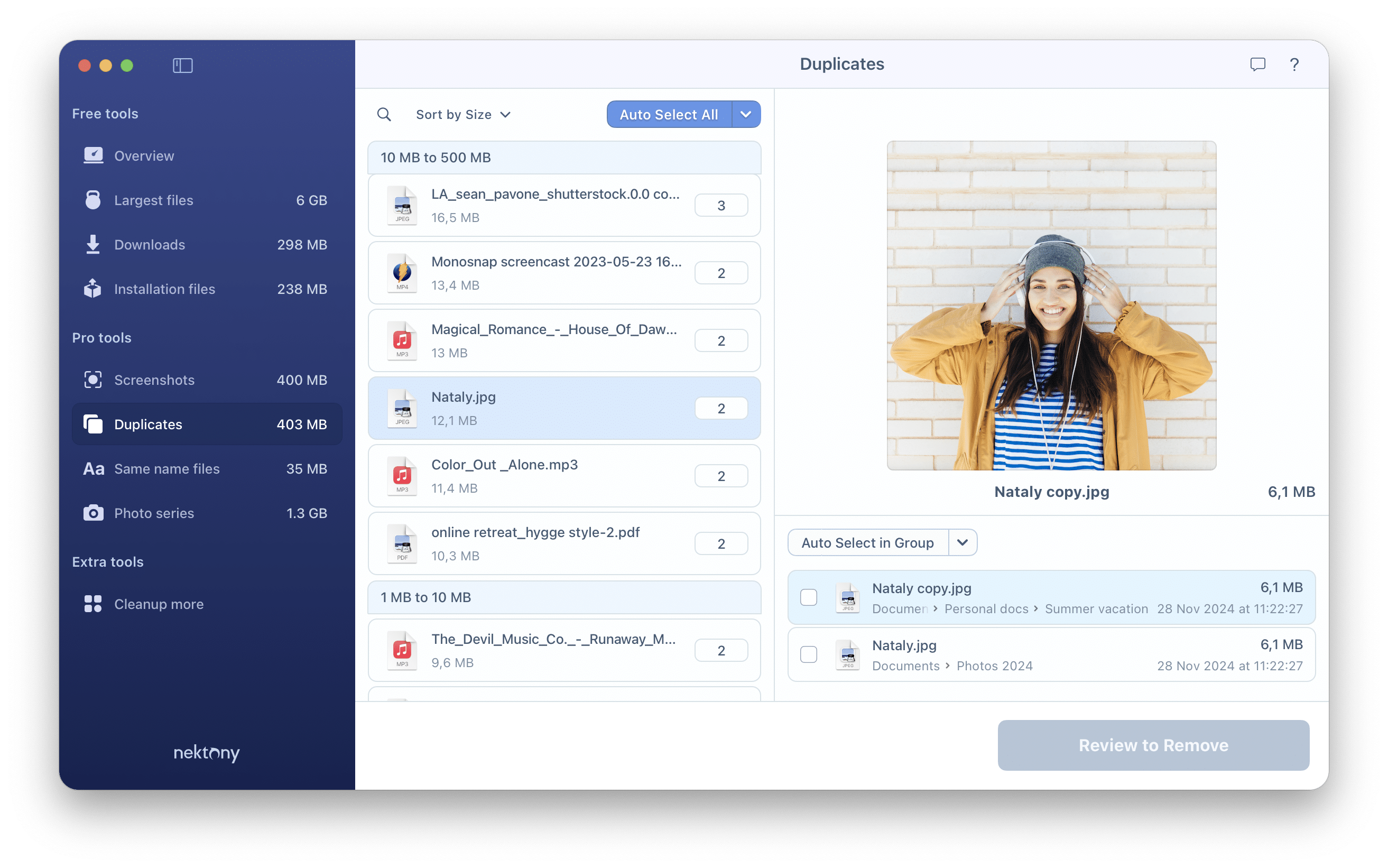This screenshot has width=1388, height=868.
Task: Click file icon in Photos 2024 row
Action: (x=848, y=655)
